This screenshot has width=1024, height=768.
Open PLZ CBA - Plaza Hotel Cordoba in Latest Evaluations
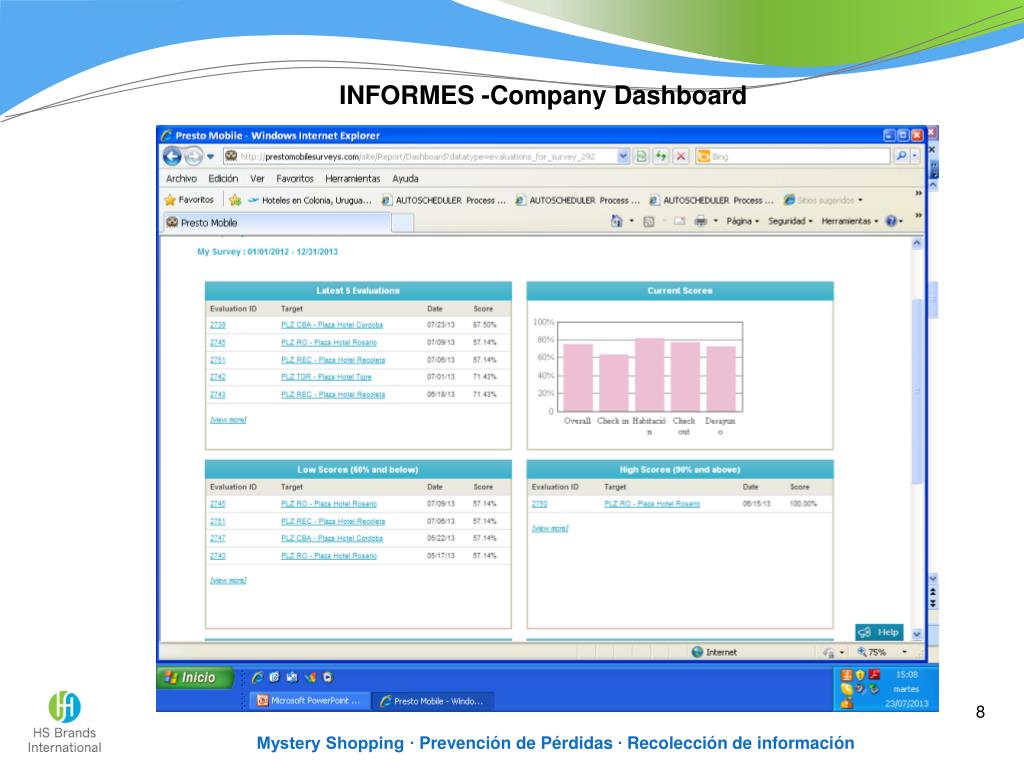pyautogui.click(x=332, y=325)
